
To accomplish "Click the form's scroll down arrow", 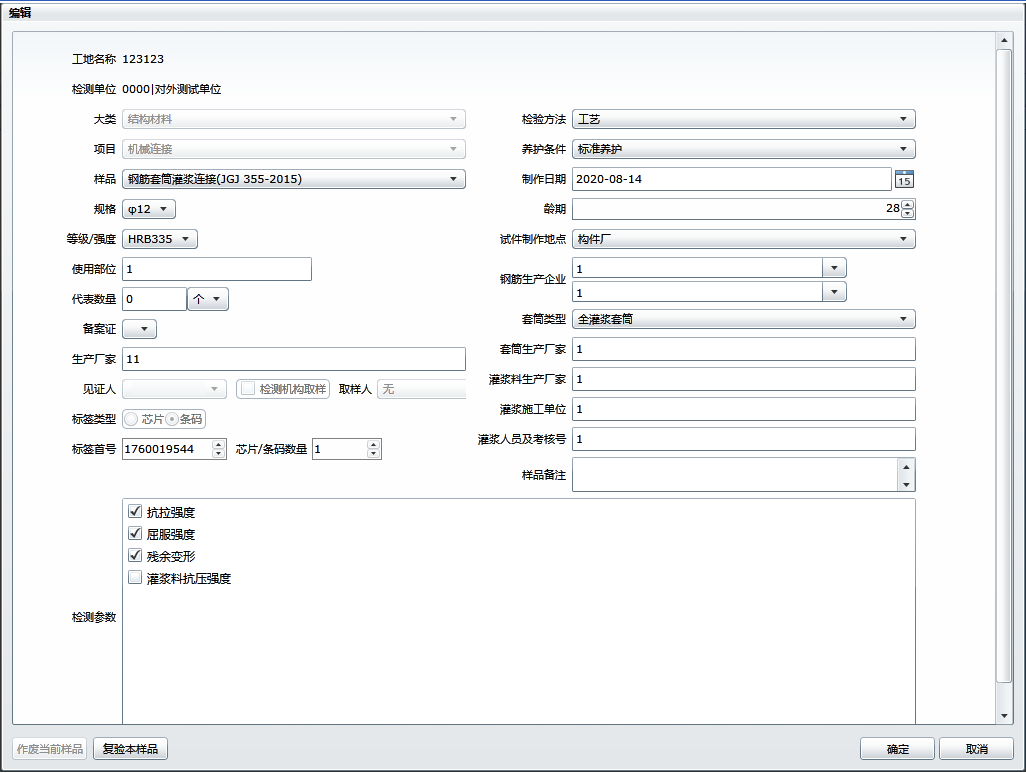I will coord(1005,716).
